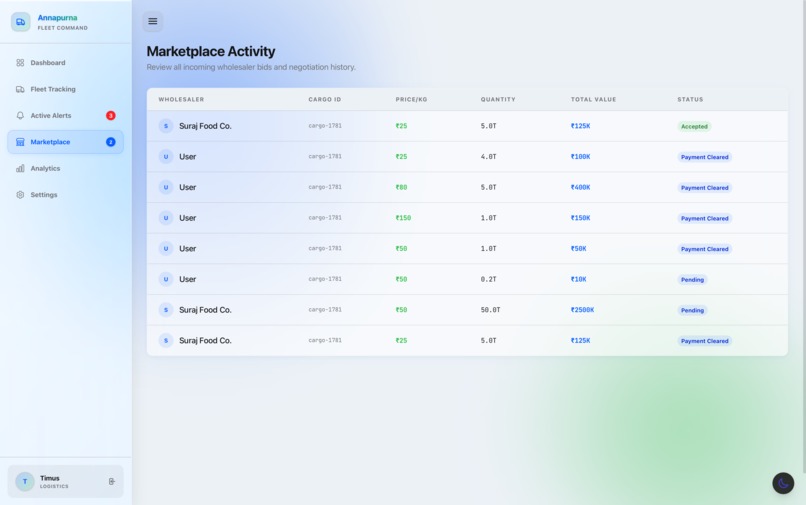Click Payment Cleared badge in the ₹50K row
The height and width of the screenshot is (505, 806).
coord(704,249)
